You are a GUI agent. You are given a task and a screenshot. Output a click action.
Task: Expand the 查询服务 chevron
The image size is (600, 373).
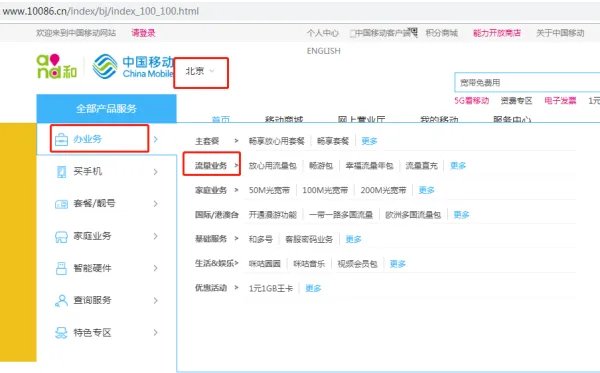pos(155,301)
